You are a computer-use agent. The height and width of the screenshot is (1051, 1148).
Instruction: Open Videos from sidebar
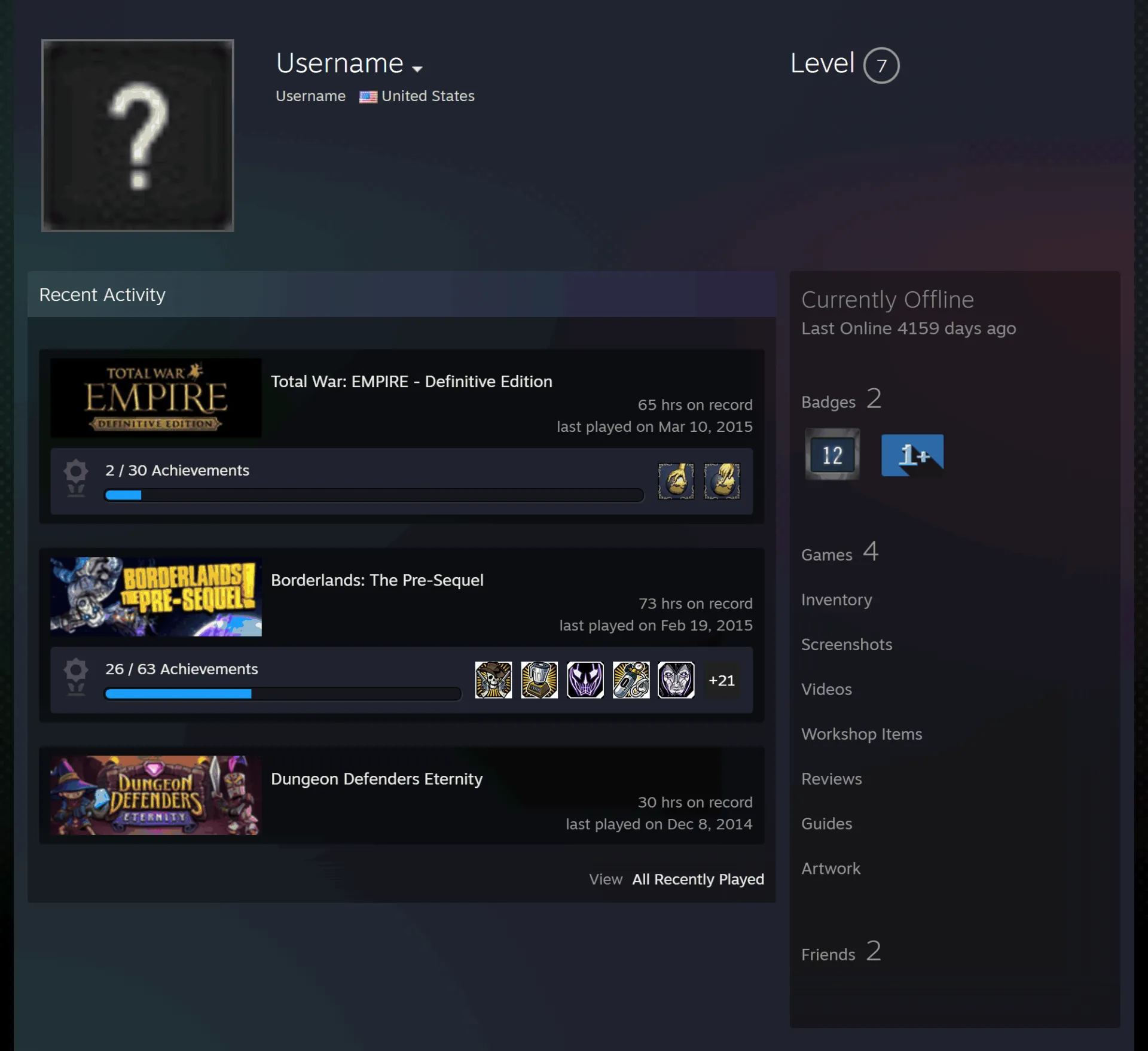[826, 689]
